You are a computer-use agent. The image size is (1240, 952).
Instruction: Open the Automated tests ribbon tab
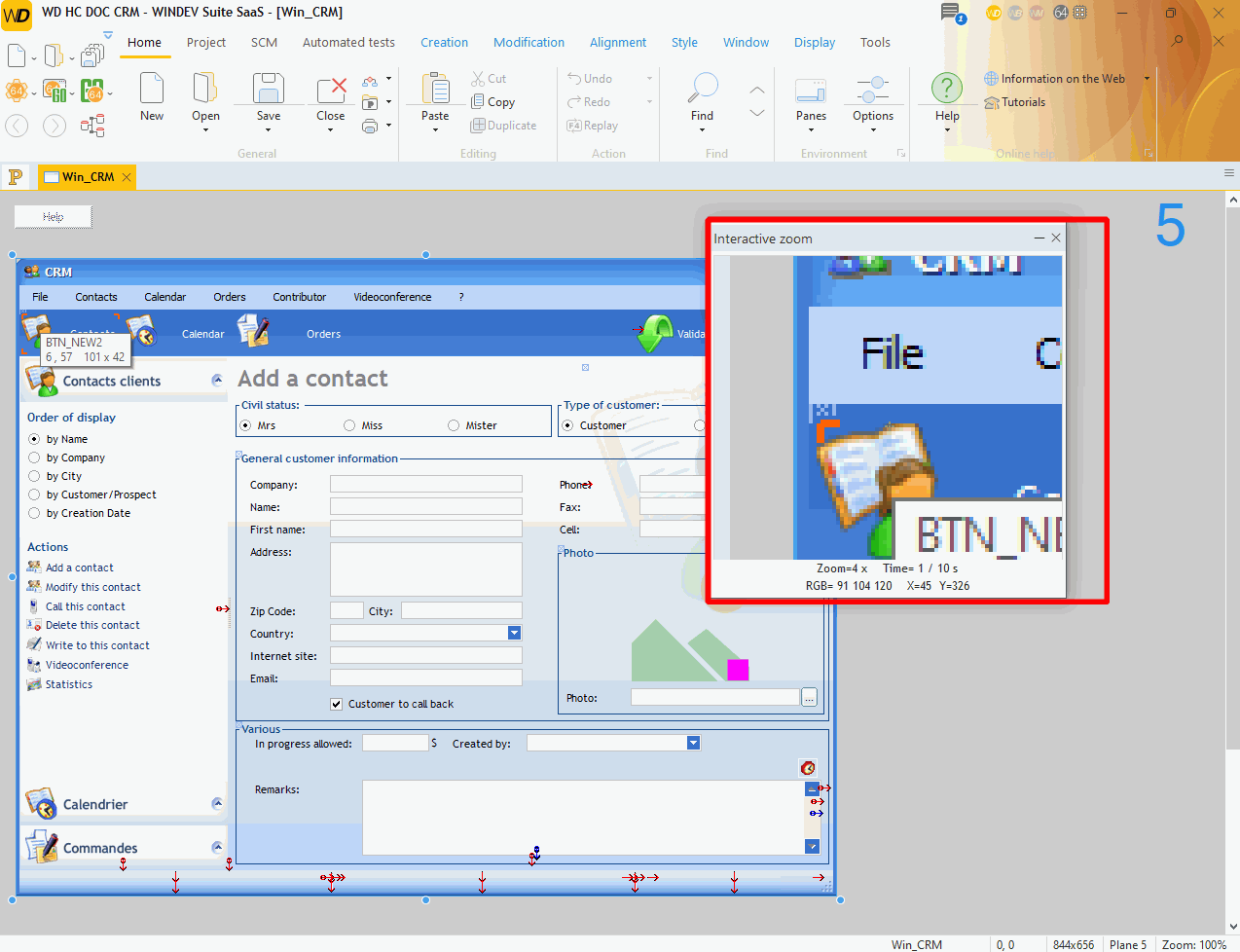click(x=348, y=42)
